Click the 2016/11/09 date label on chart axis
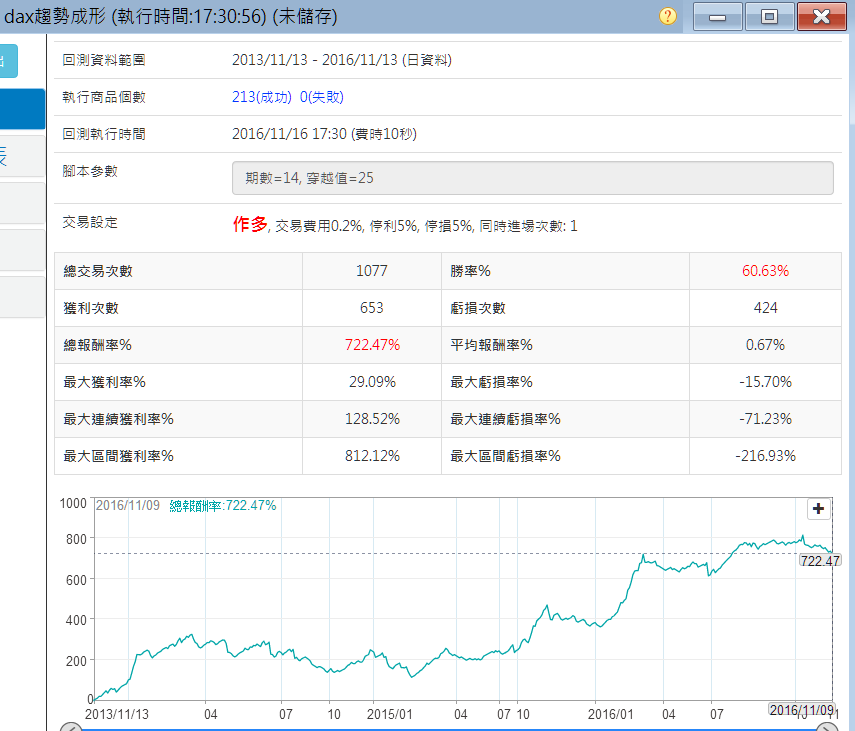 799,709
